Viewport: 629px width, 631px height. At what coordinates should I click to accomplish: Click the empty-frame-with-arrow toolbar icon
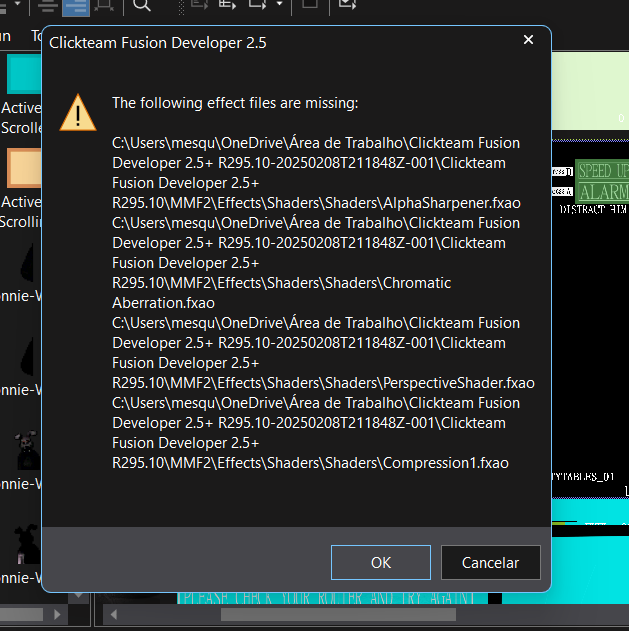click(258, 4)
